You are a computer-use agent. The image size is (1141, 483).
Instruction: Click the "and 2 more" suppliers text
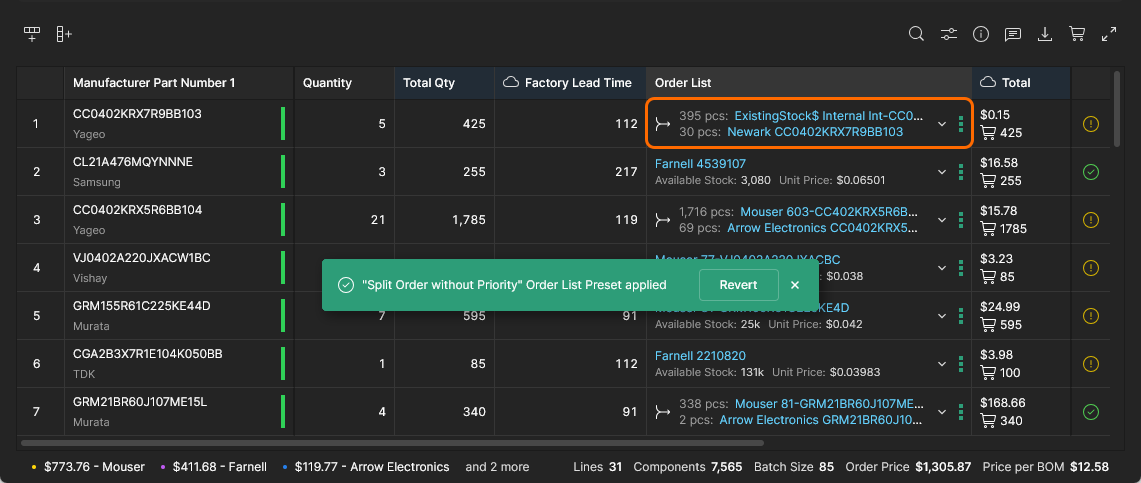[x=497, y=467]
